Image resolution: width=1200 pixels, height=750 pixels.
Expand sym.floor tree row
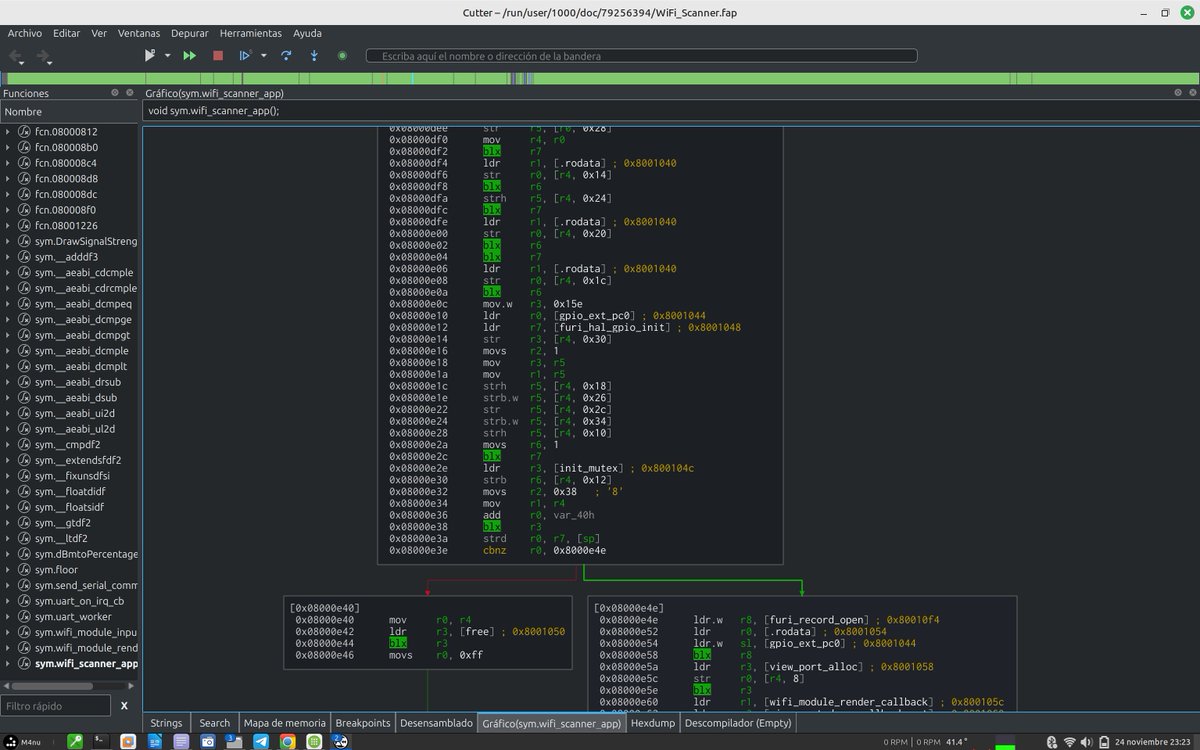pos(9,569)
